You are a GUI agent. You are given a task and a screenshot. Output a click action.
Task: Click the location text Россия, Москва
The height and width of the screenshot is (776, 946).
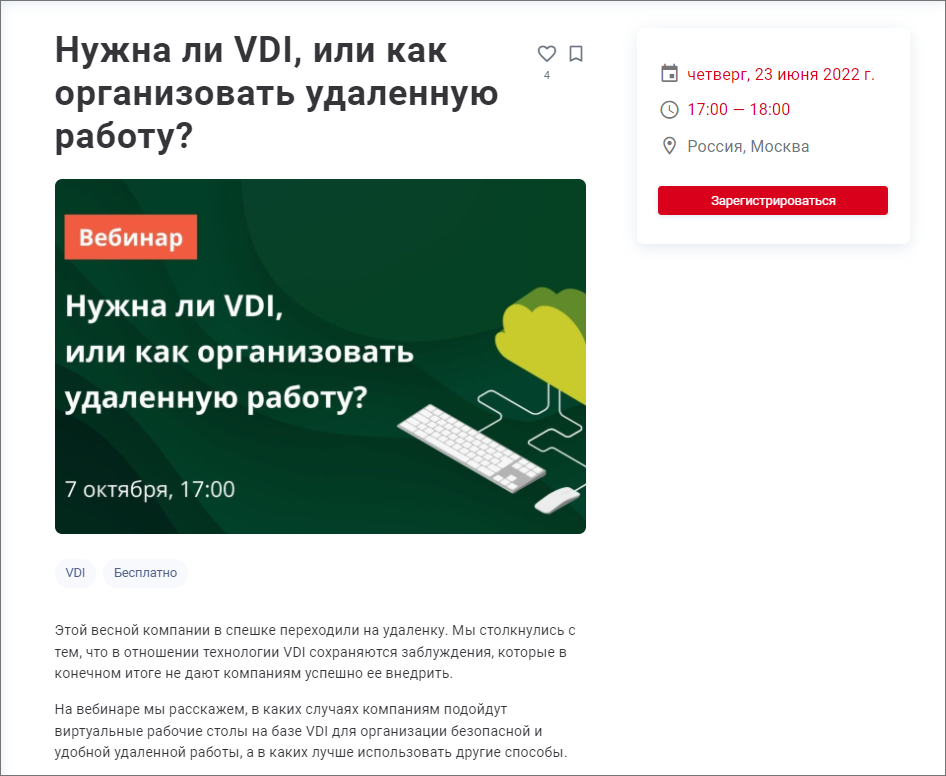[748, 147]
